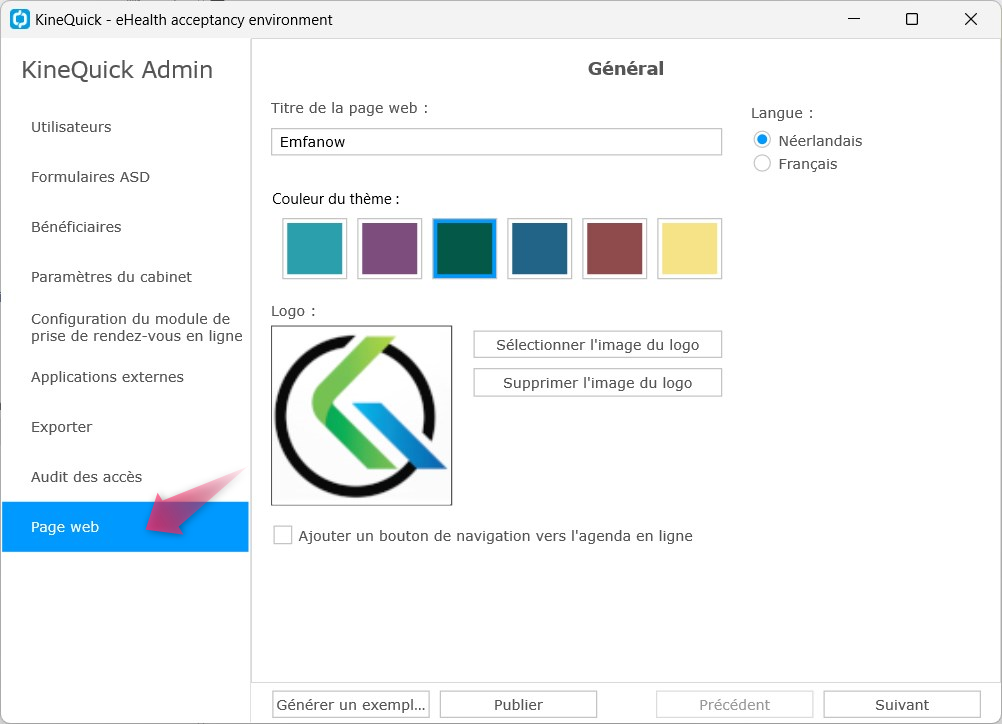Choose the blue theme color
This screenshot has width=1002, height=724.
[539, 249]
